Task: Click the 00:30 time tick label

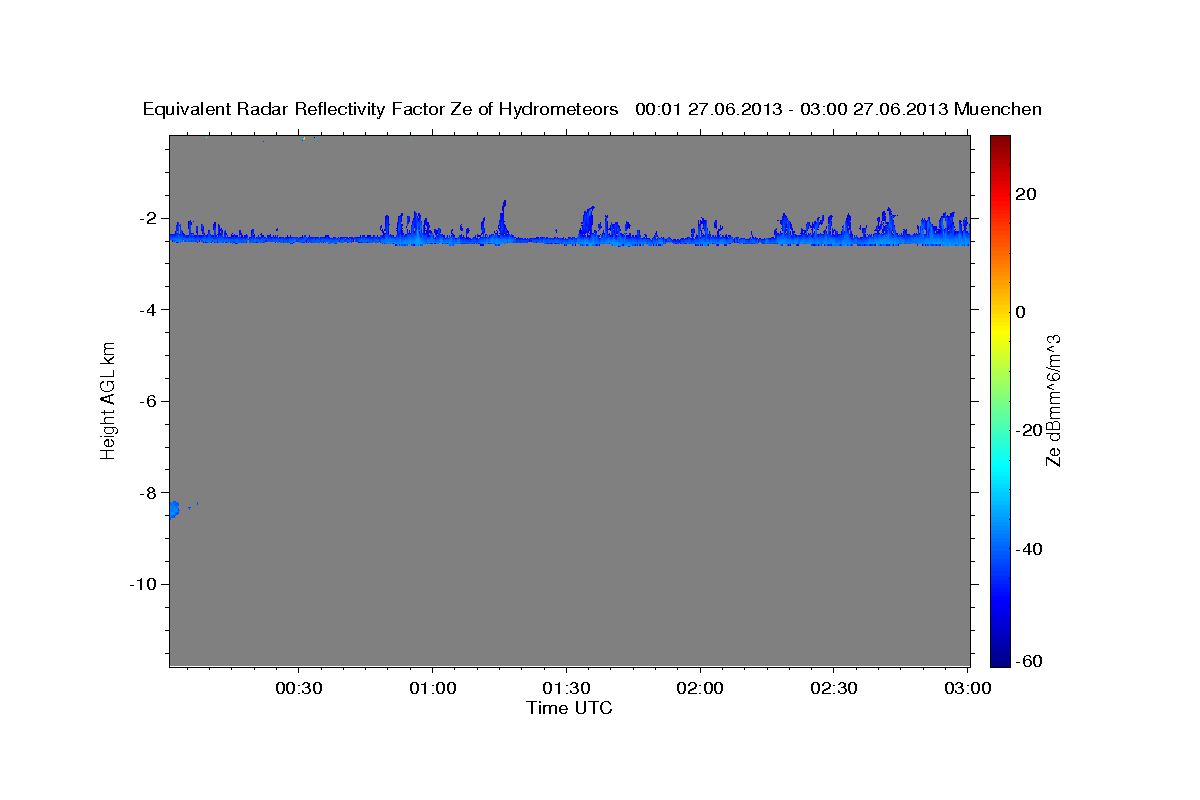Action: point(299,688)
